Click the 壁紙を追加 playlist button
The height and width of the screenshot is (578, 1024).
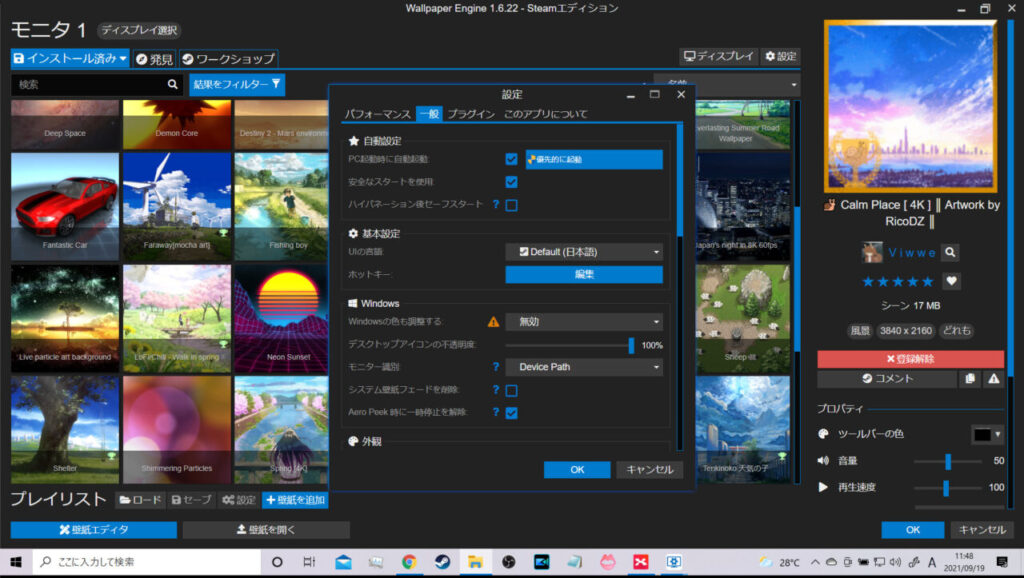pos(295,500)
